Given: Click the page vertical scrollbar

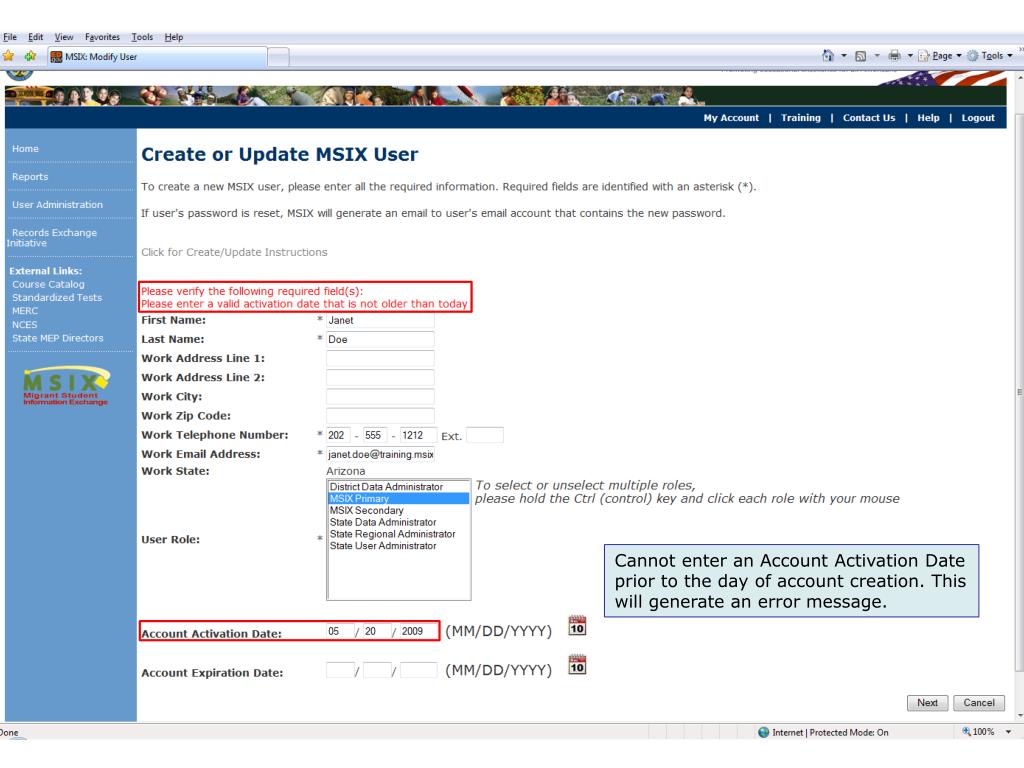Looking at the screenshot, I should click(1019, 392).
